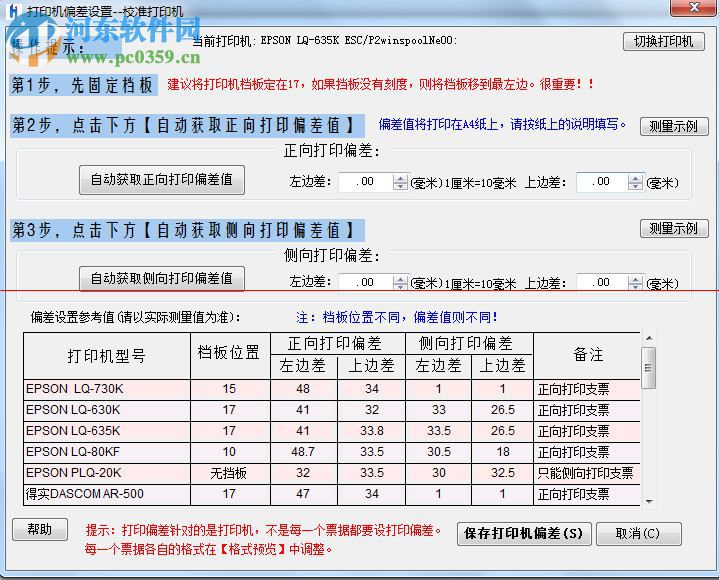Click the reference table scrollbar thumb
The height and width of the screenshot is (580, 719).
[x=649, y=368]
